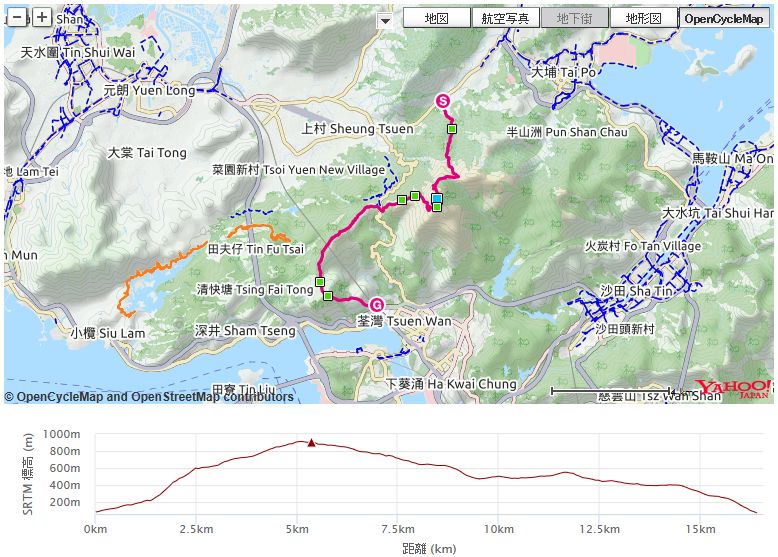This screenshot has width=778, height=557.
Task: Open the map type dropdown arrow
Action: click(x=385, y=20)
